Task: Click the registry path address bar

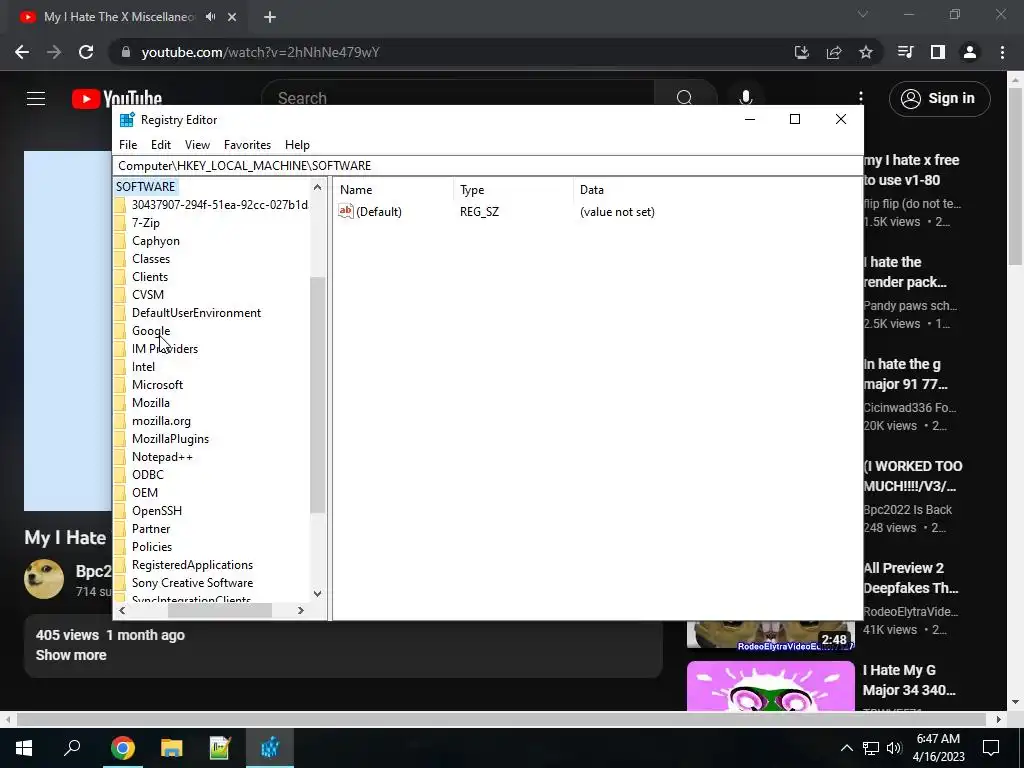Action: [488, 166]
